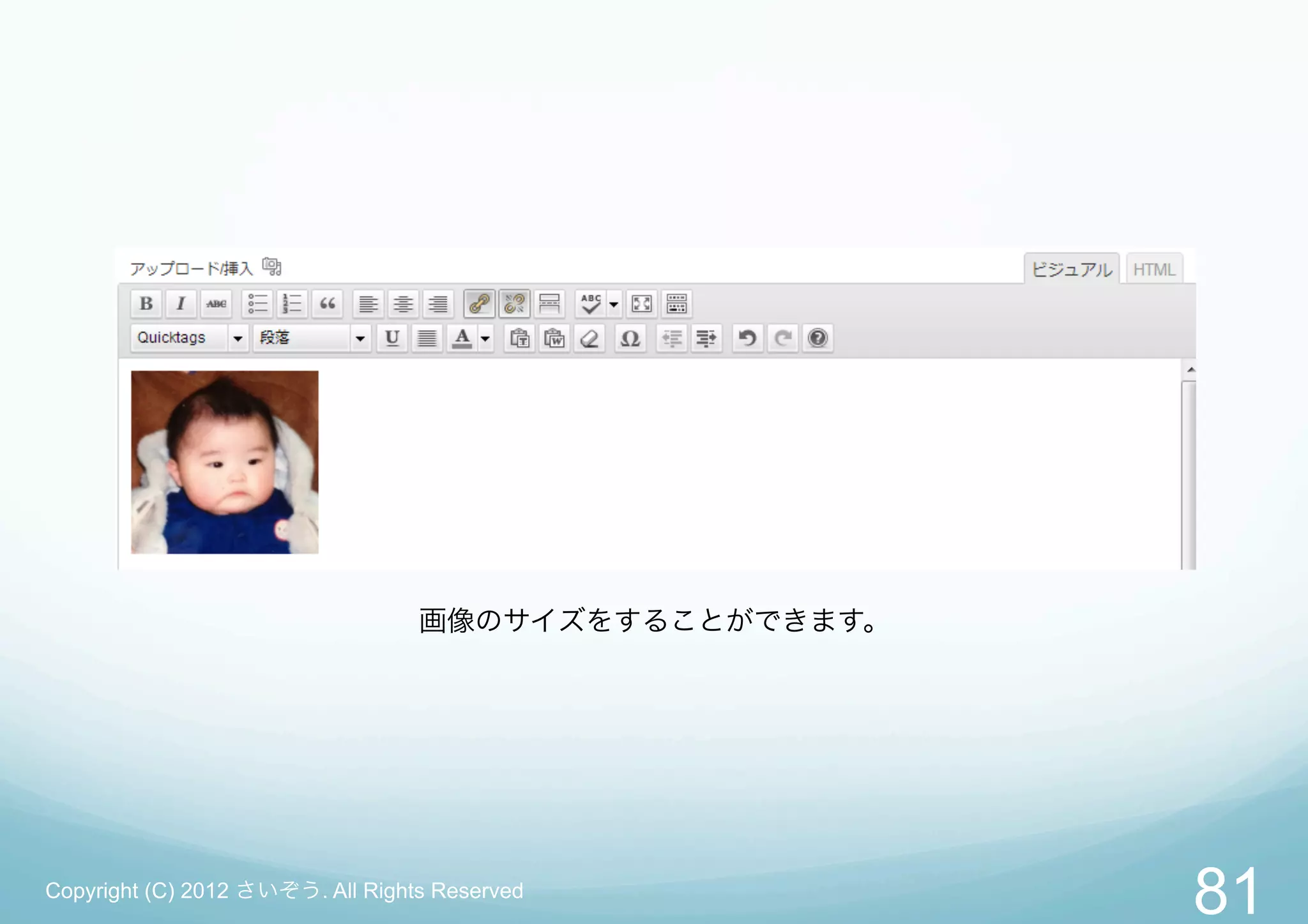Image resolution: width=1308 pixels, height=924 pixels.
Task: Open text color picker arrow
Action: click(x=485, y=338)
